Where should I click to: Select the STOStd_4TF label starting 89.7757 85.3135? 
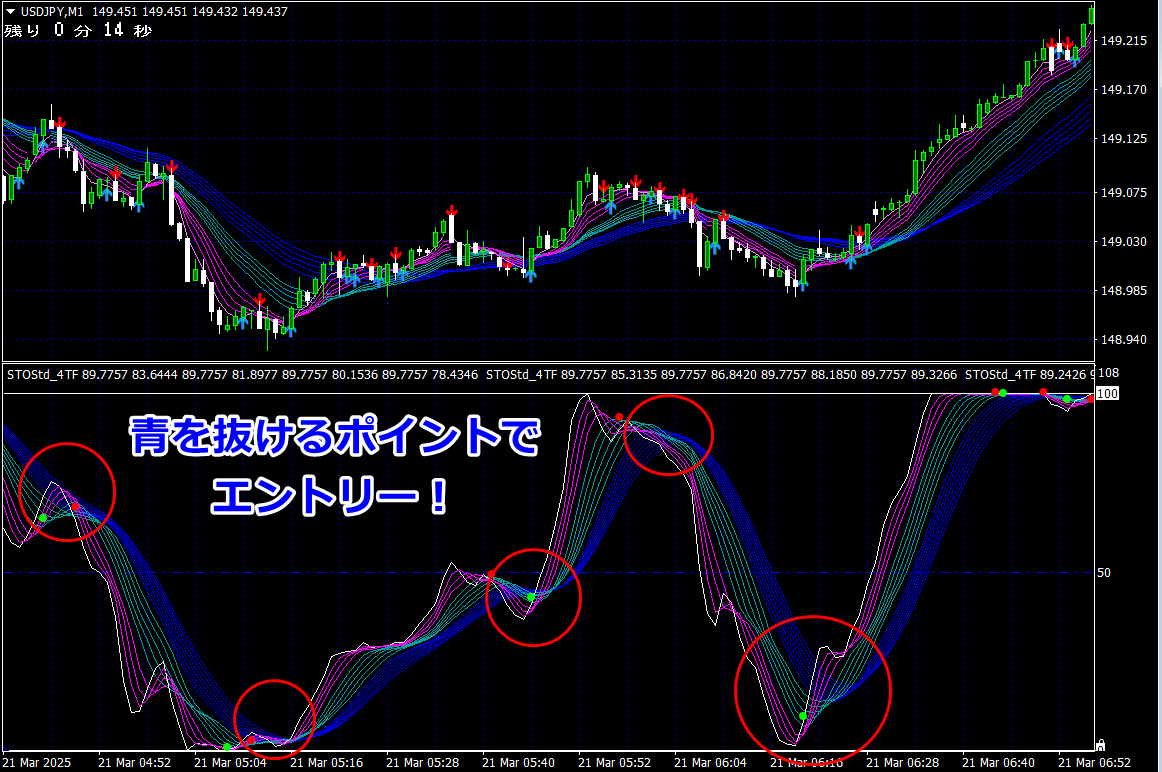point(721,375)
